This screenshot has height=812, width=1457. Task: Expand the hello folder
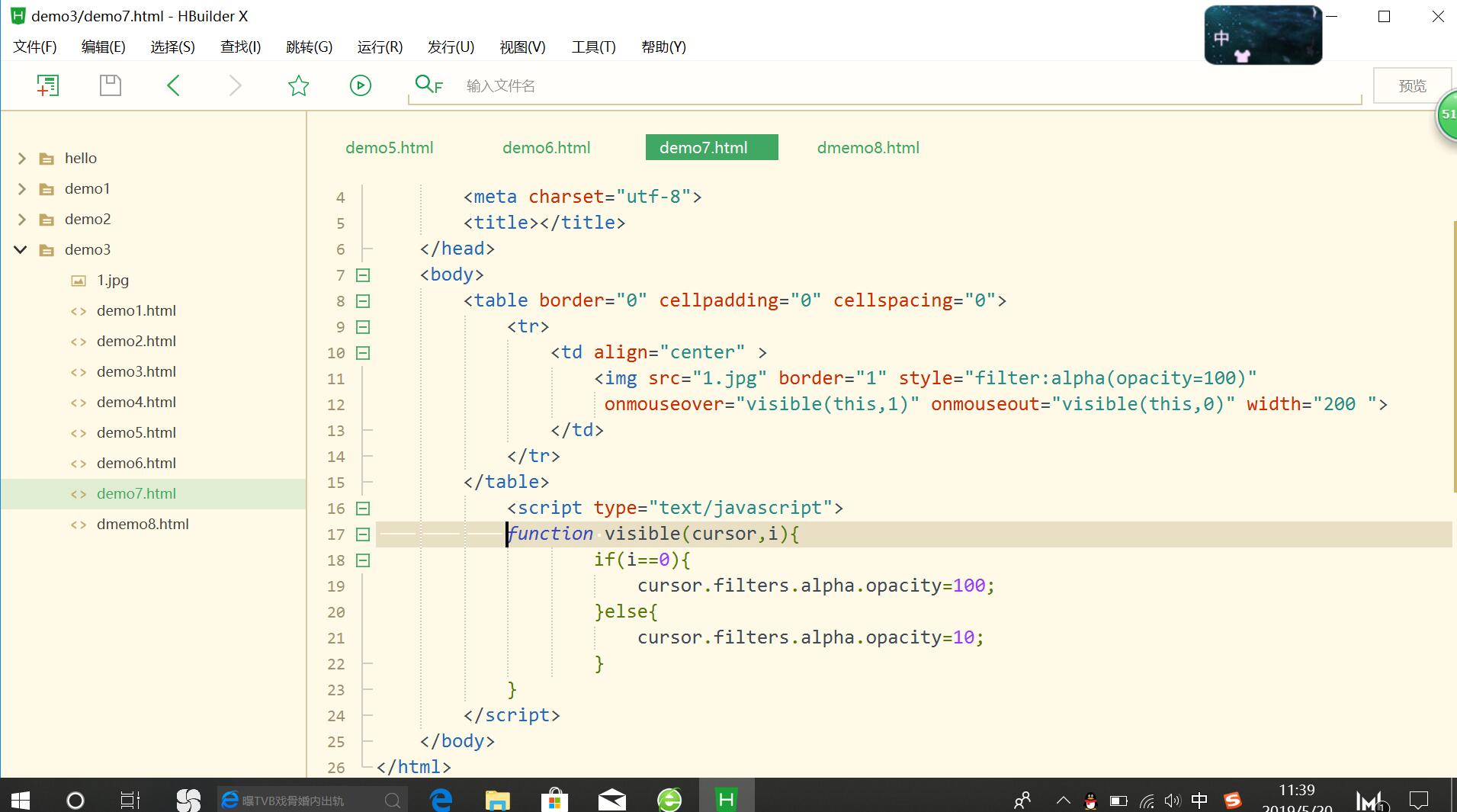(22, 159)
